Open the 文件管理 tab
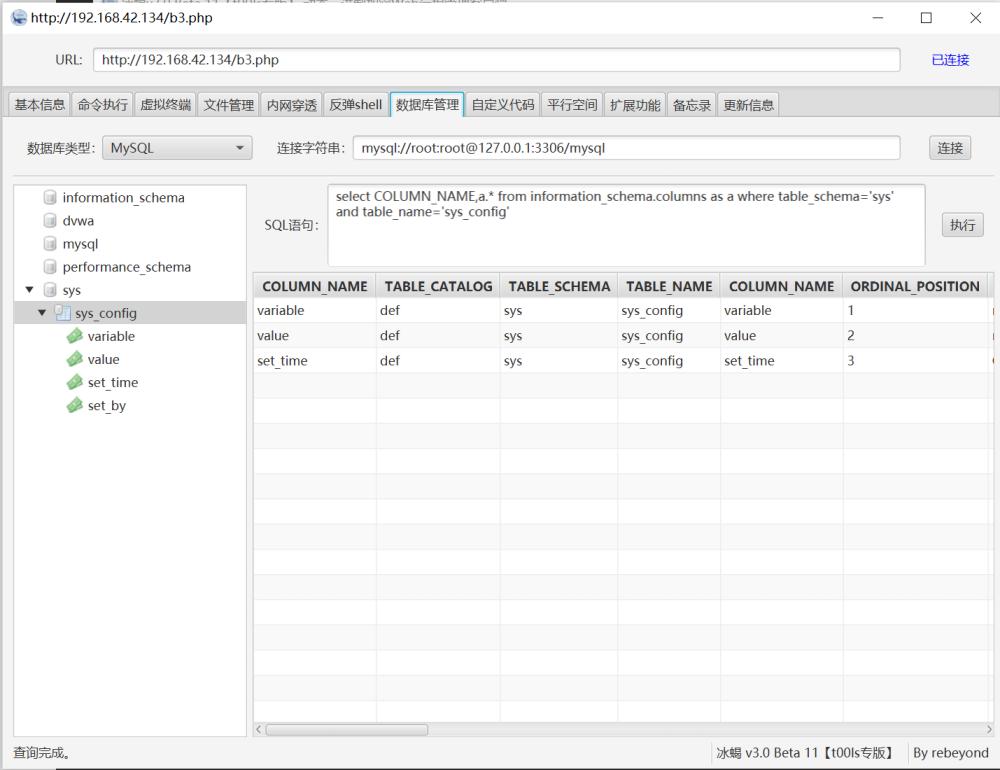The width and height of the screenshot is (1000, 770). pyautogui.click(x=228, y=105)
